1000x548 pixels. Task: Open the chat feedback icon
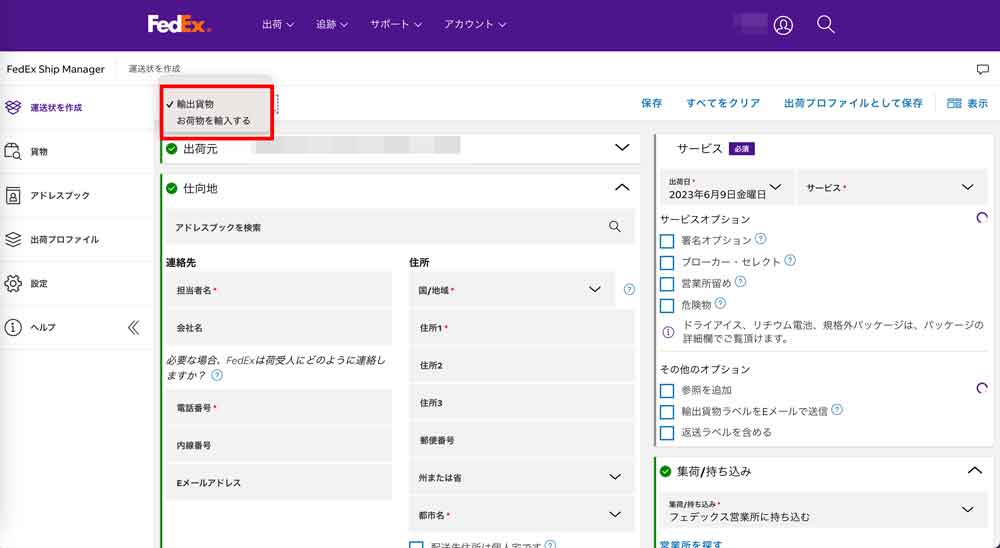point(982,69)
